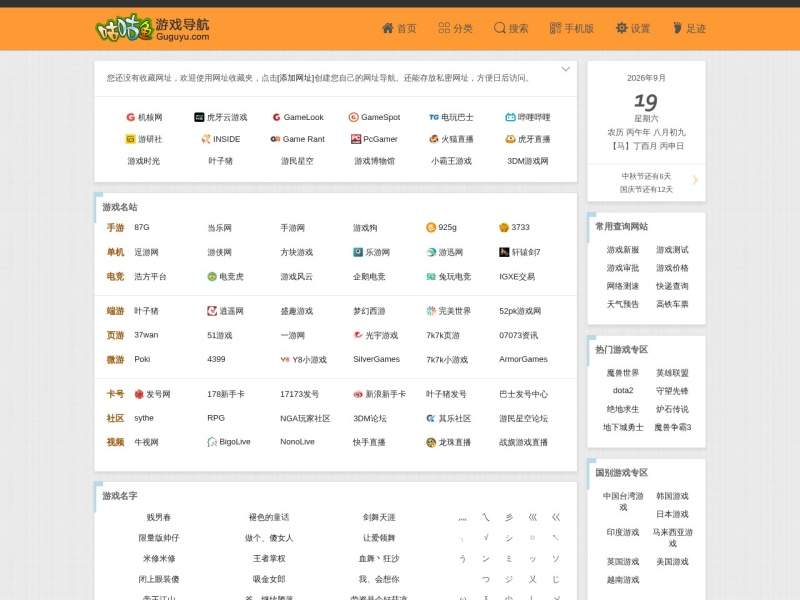The width and height of the screenshot is (800, 600).
Task: Select the 手游 category label
Action: 115,228
